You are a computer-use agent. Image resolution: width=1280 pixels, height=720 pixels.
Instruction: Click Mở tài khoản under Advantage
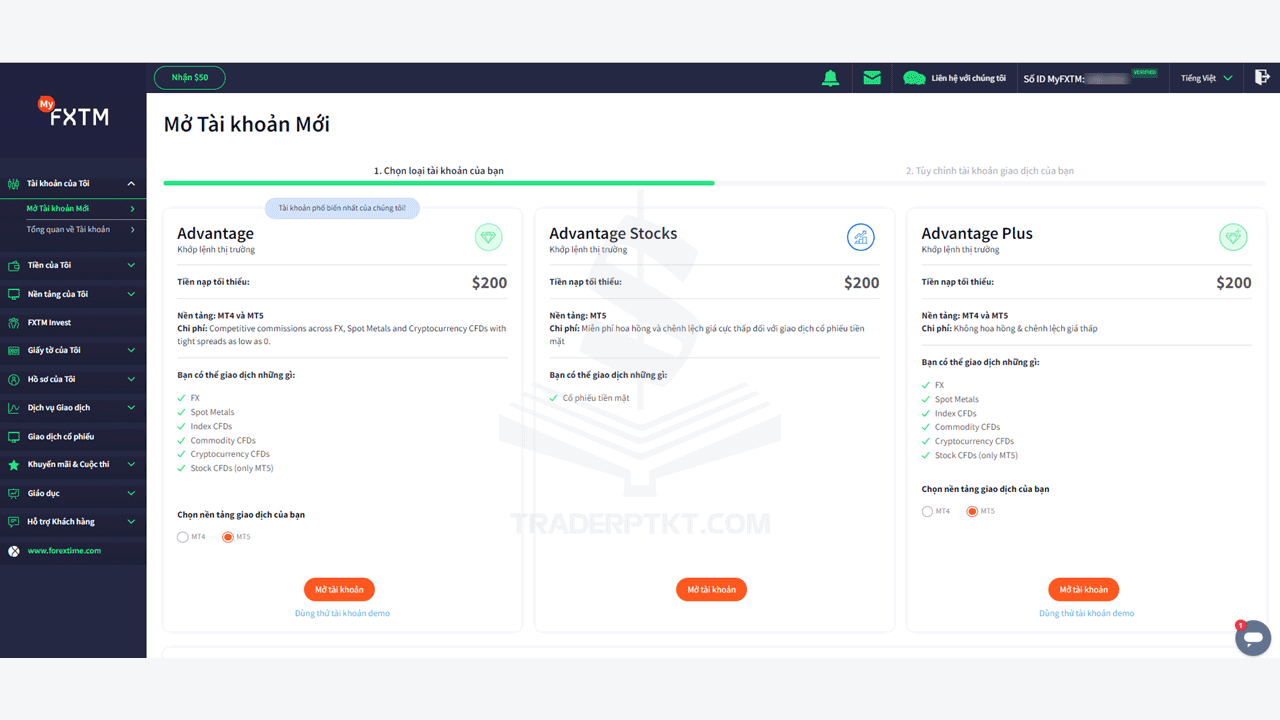click(x=339, y=590)
